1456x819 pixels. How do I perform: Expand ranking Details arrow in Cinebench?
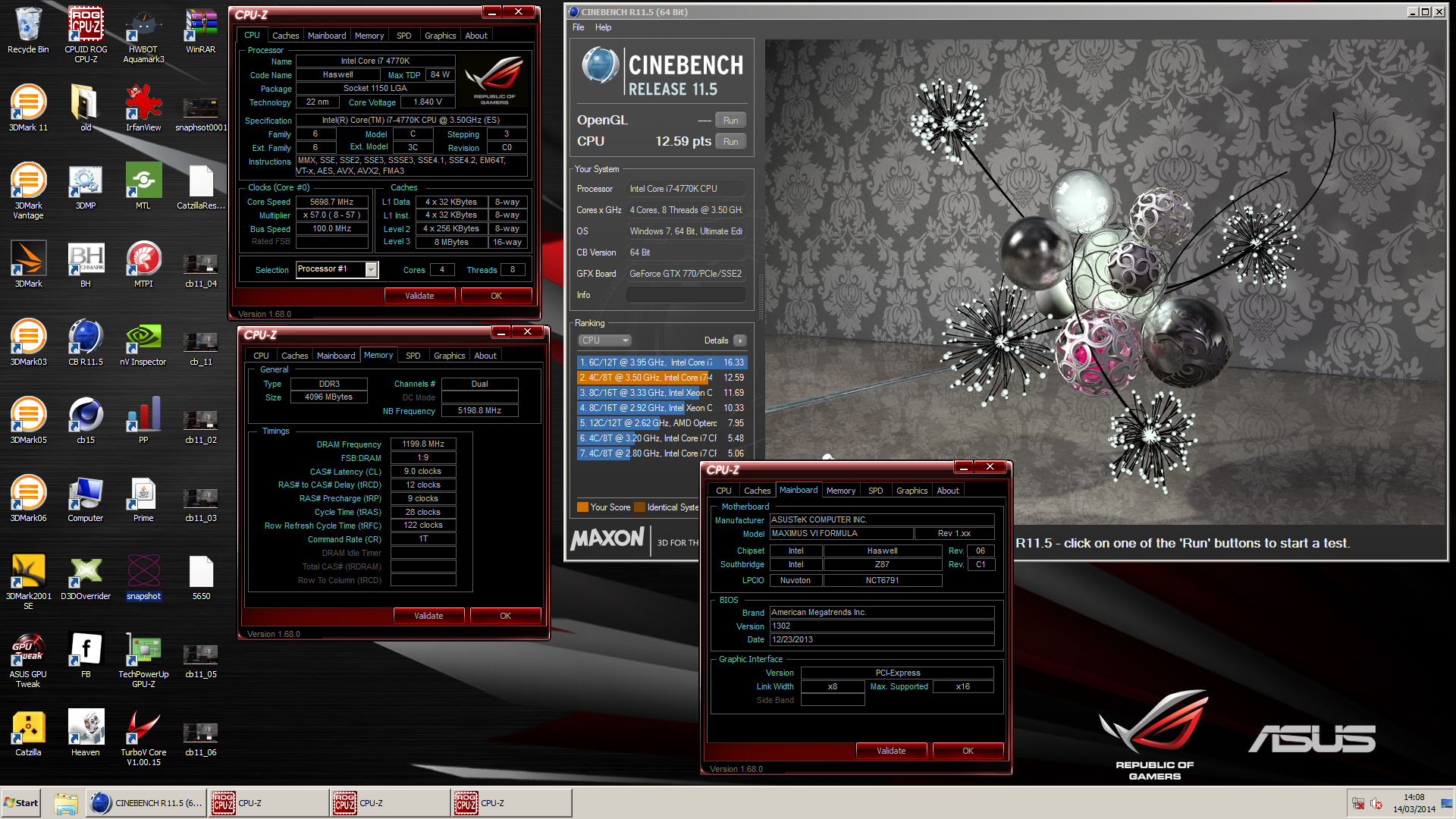point(740,340)
